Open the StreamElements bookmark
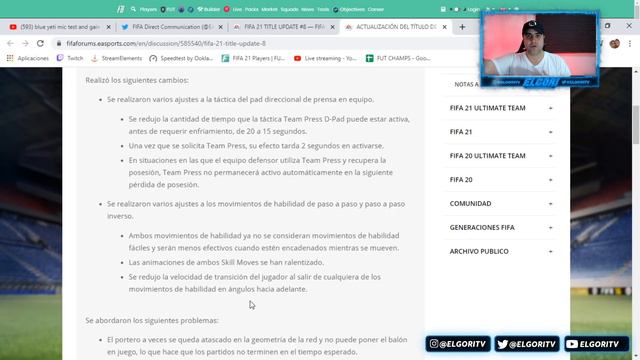The height and width of the screenshot is (360, 640). [116, 58]
